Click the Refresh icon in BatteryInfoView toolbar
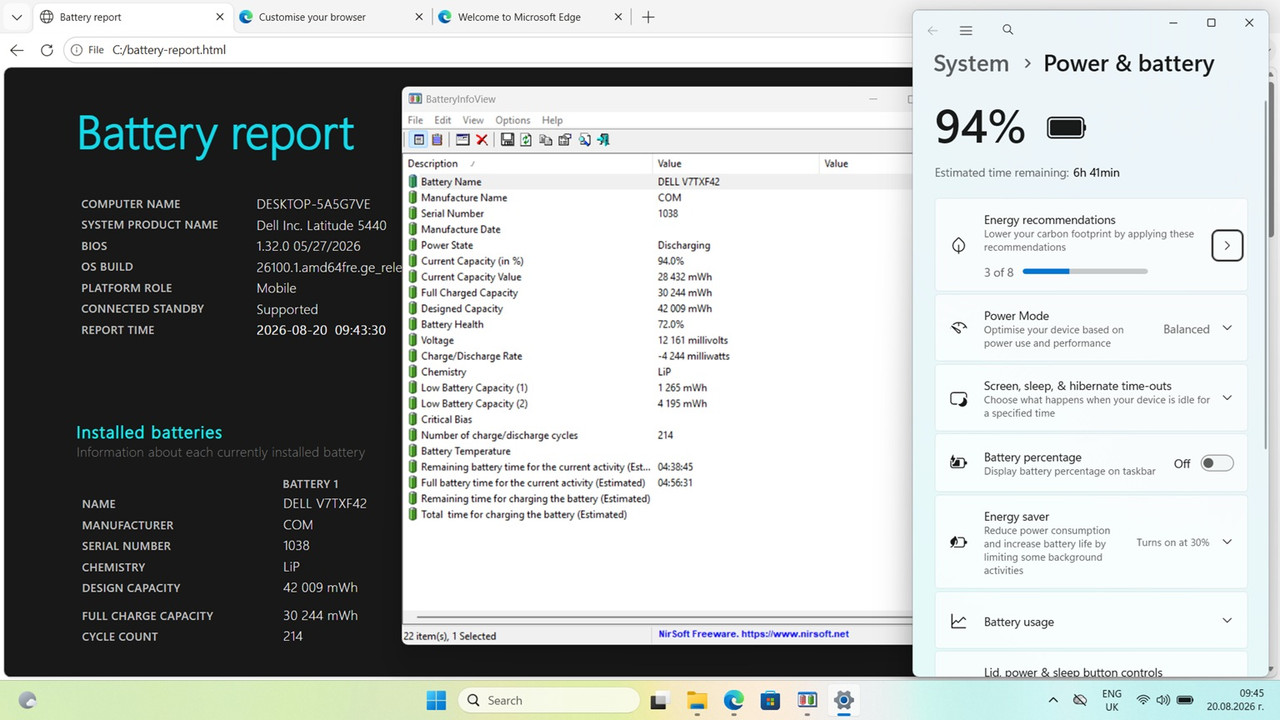The height and width of the screenshot is (720, 1280). pos(525,140)
